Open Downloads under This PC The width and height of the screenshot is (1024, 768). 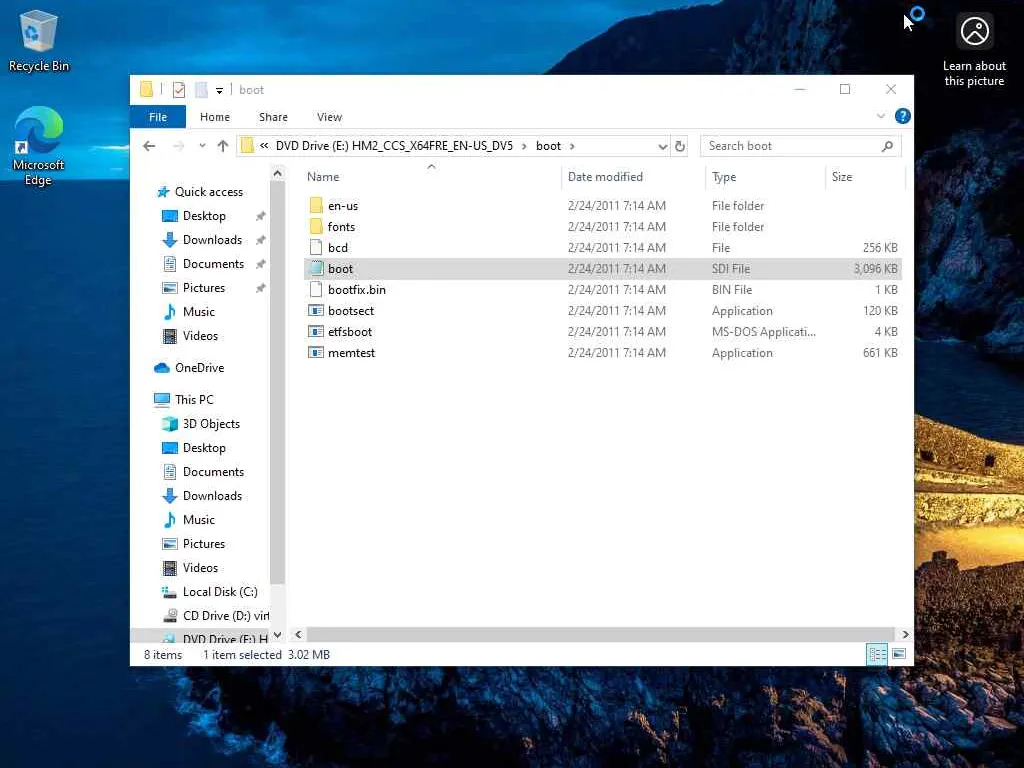[202, 496]
